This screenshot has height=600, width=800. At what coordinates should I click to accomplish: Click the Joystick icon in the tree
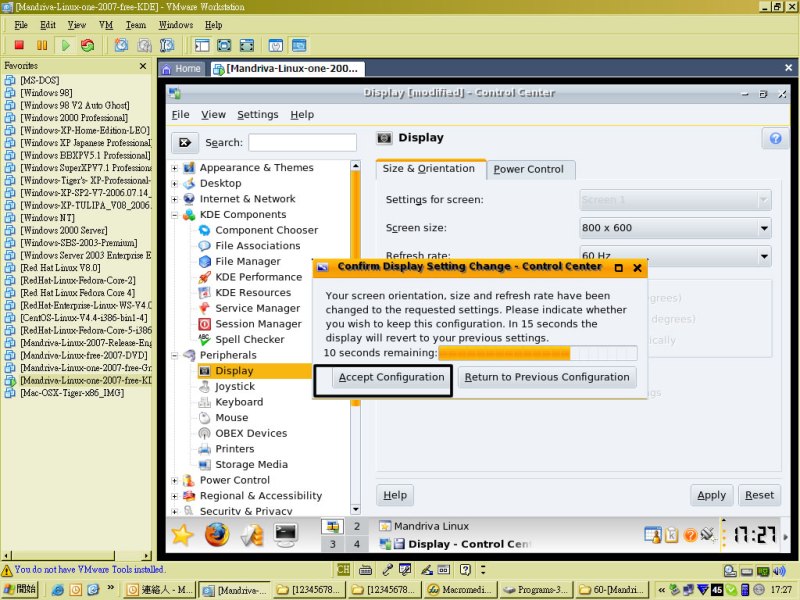coord(205,387)
